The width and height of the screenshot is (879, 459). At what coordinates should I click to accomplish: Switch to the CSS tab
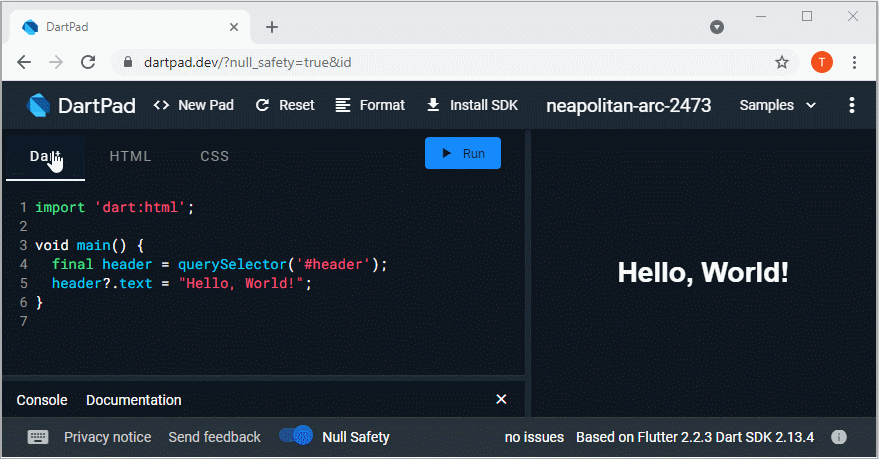tap(215, 156)
